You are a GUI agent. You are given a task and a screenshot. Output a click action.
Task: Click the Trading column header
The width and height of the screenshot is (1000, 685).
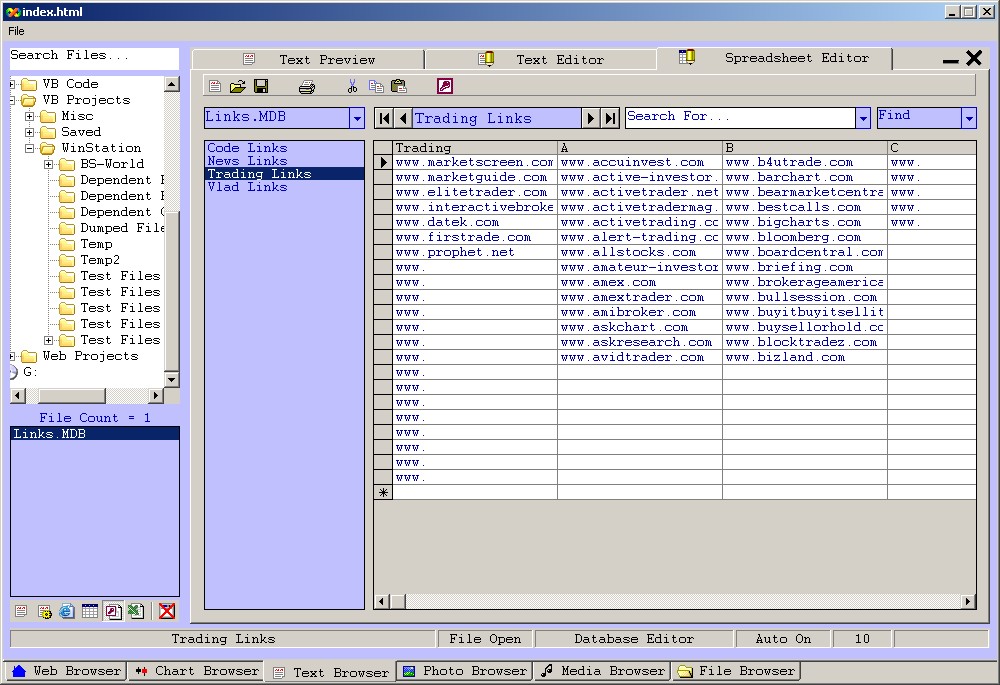pyautogui.click(x=474, y=147)
